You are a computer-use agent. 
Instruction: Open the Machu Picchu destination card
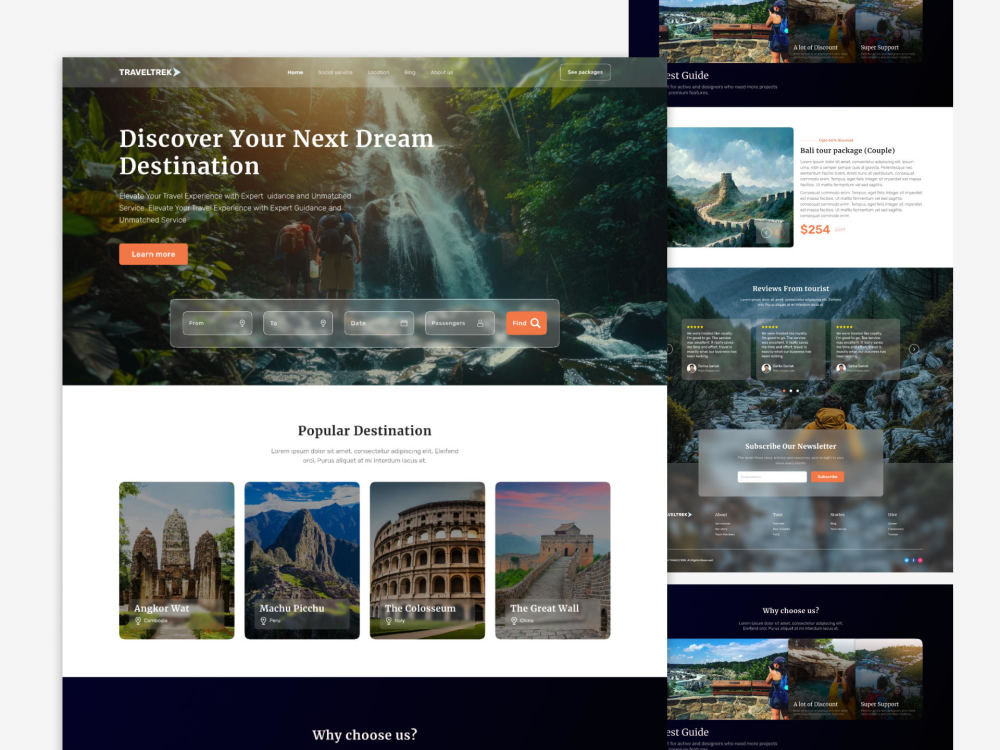tap(302, 560)
